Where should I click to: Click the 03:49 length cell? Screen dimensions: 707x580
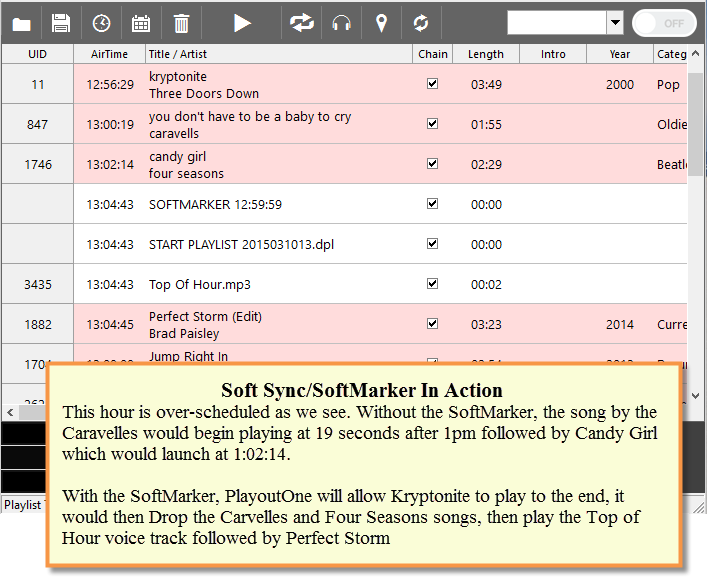tap(486, 84)
